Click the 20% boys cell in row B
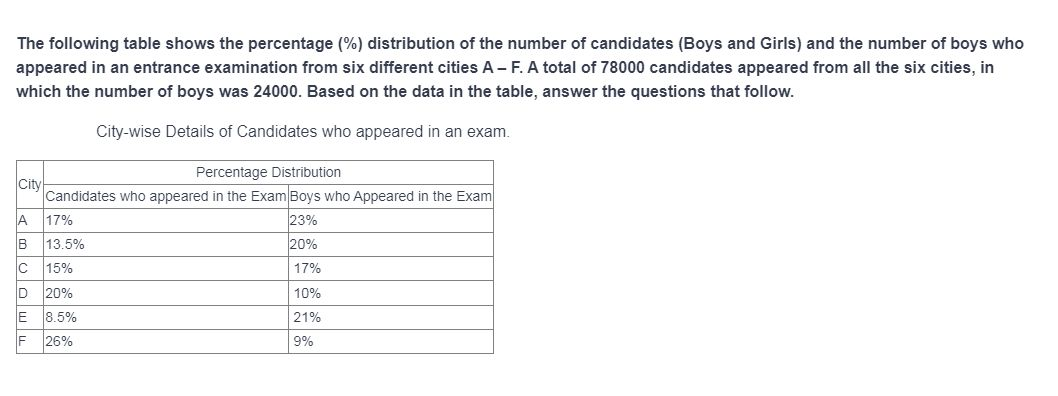Viewport: 1058px width, 396px height. [391, 245]
